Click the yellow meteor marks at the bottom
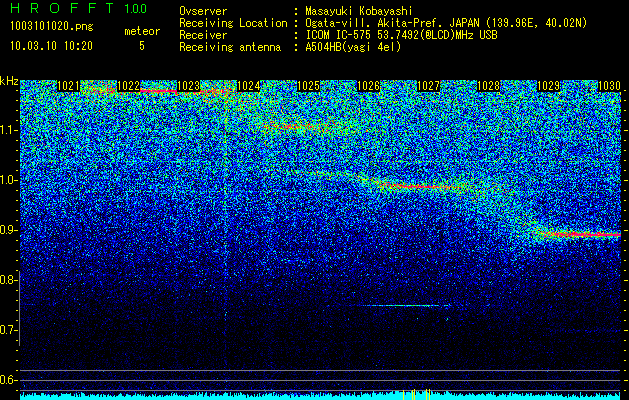This screenshot has width=629, height=400. 416,394
